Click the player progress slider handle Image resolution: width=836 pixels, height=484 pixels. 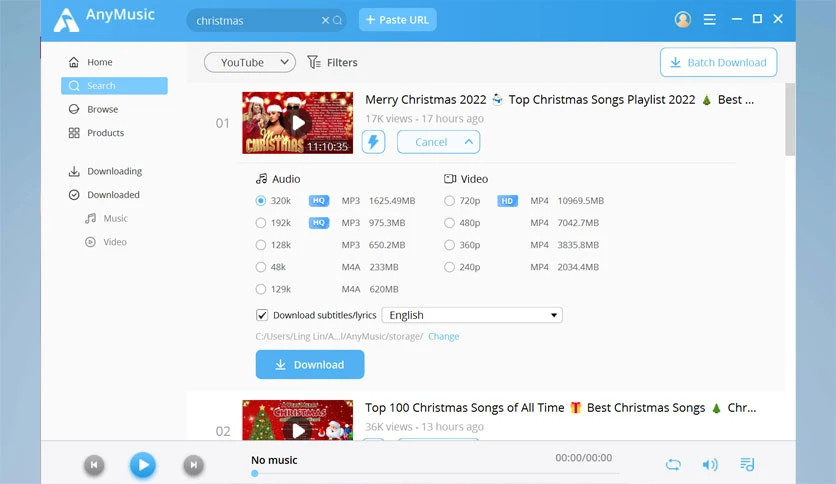pos(255,473)
